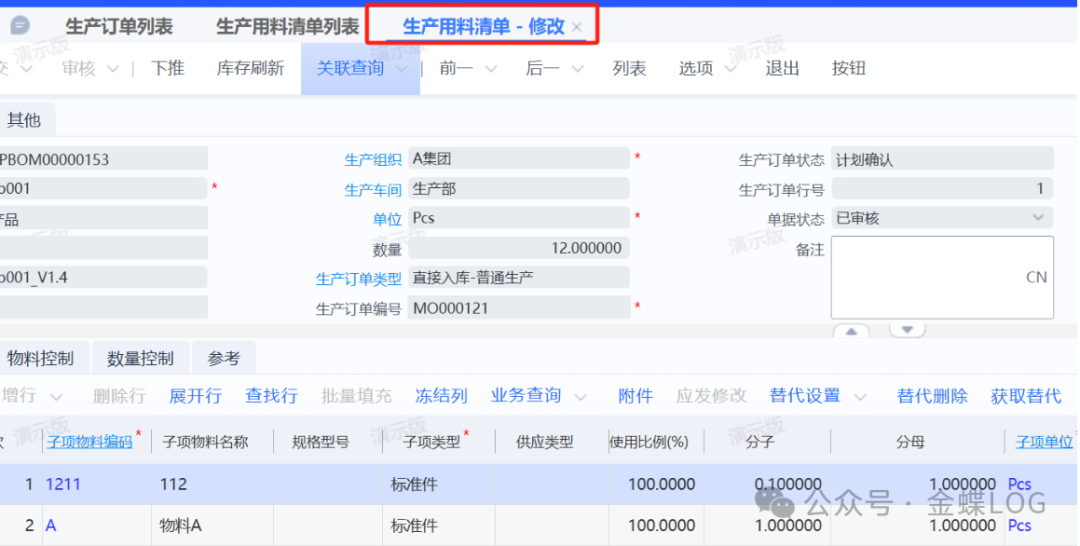The image size is (1080, 546).
Task: Click inside the 备注 text box
Action: (941, 277)
